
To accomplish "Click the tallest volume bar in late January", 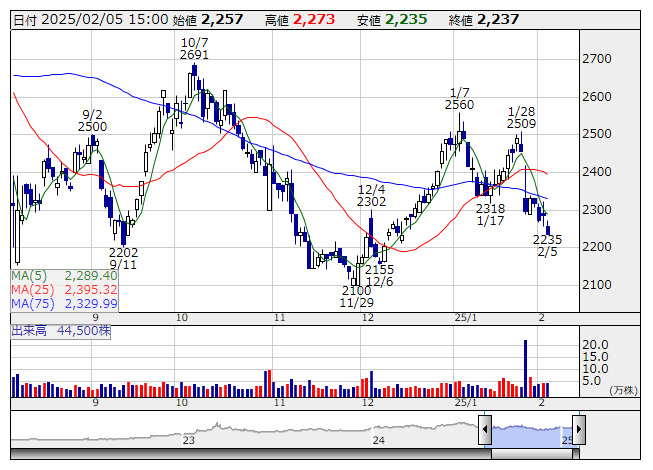I will click(525, 368).
